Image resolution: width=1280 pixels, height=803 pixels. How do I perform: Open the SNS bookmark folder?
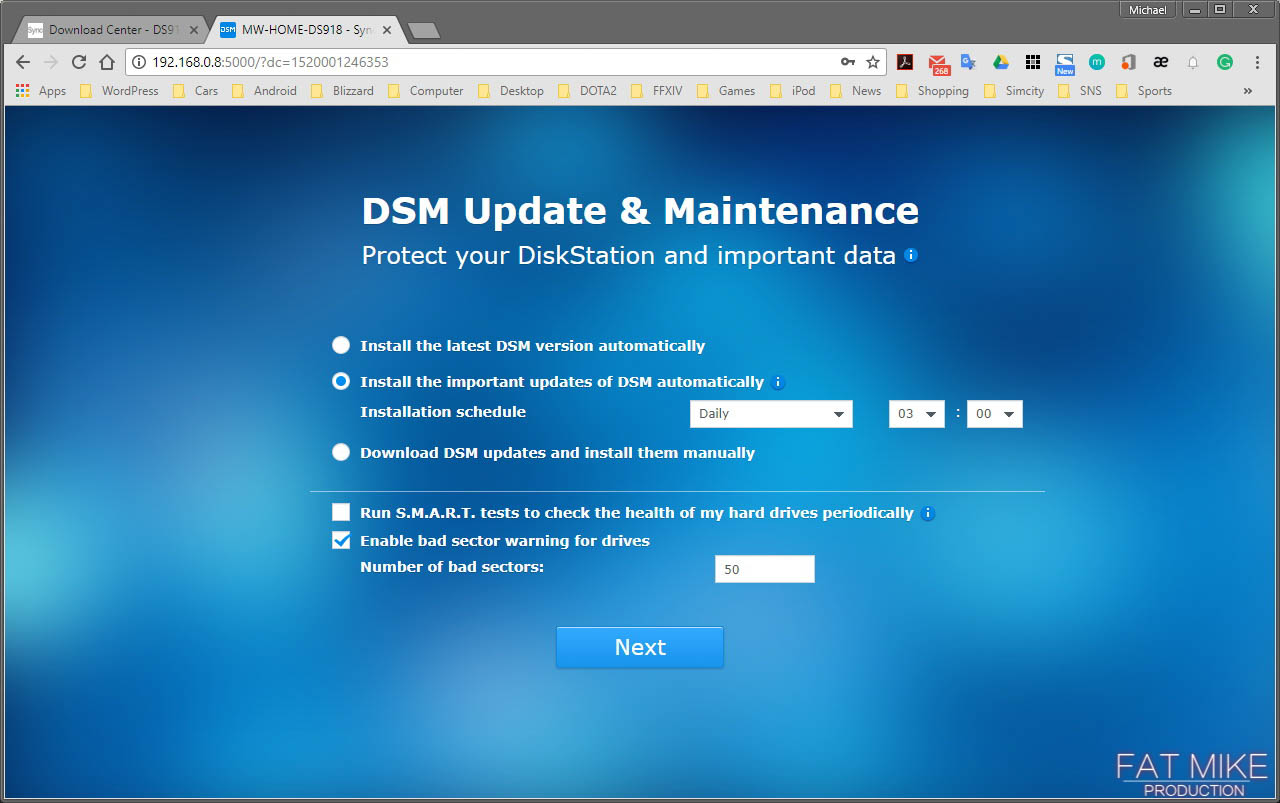click(x=1080, y=90)
